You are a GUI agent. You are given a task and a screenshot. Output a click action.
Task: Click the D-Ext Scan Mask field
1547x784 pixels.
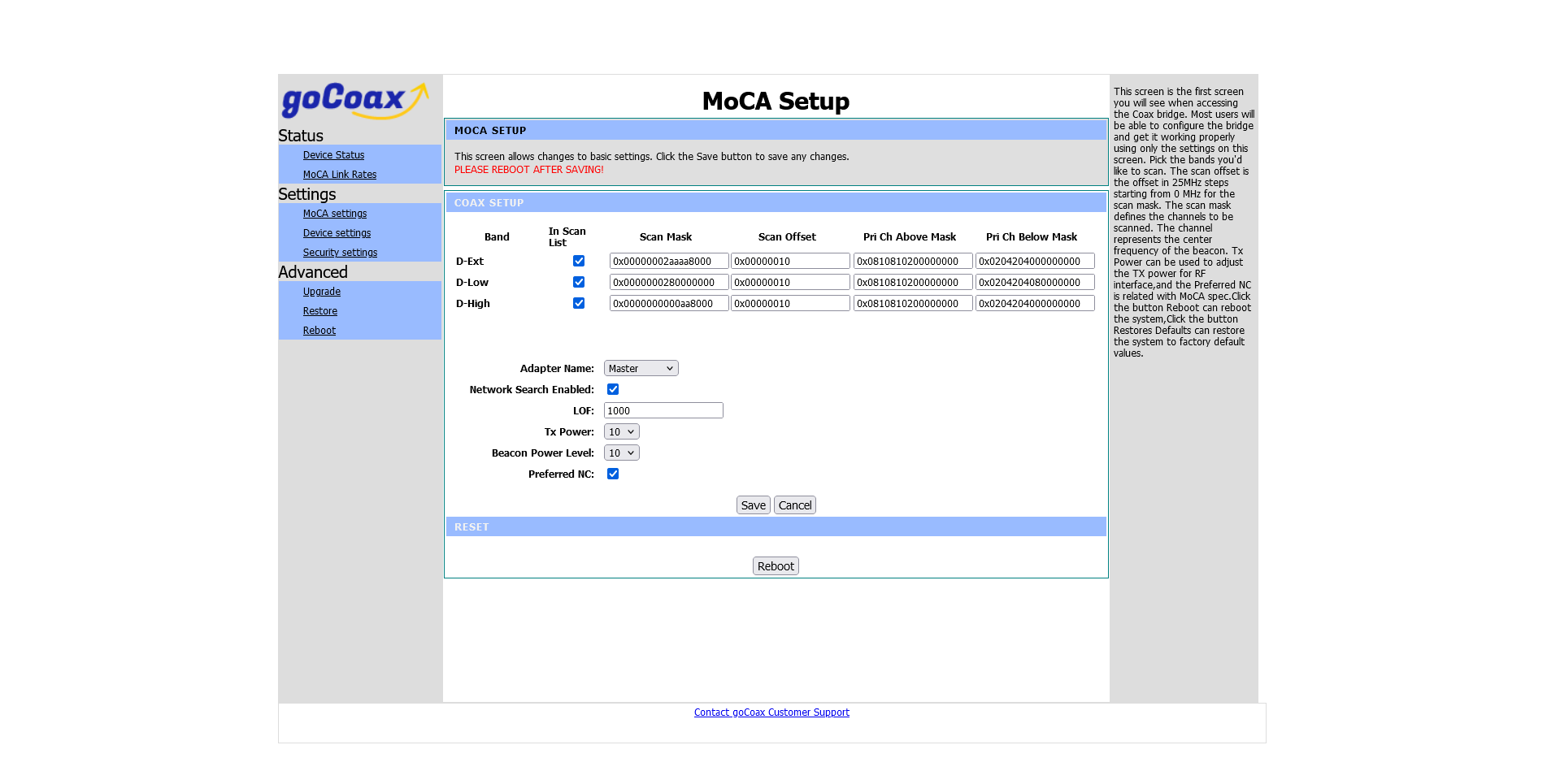coord(669,261)
